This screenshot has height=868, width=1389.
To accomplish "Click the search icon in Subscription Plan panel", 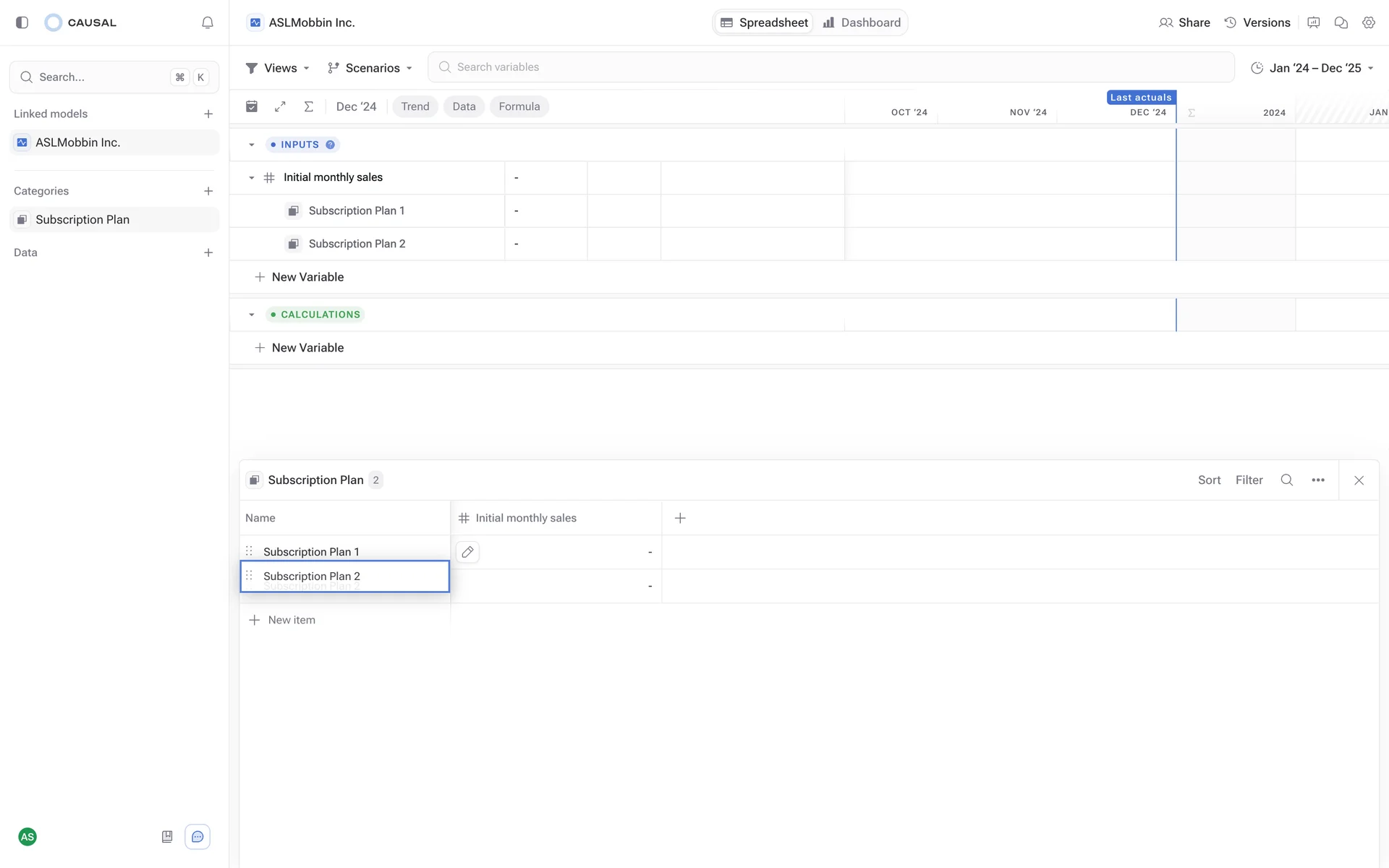I will [1286, 480].
